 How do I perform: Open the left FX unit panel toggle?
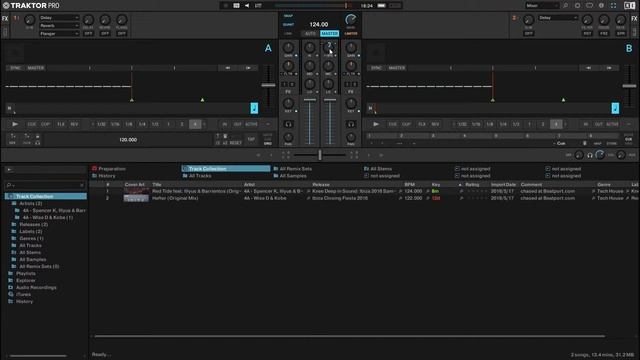click(5, 19)
